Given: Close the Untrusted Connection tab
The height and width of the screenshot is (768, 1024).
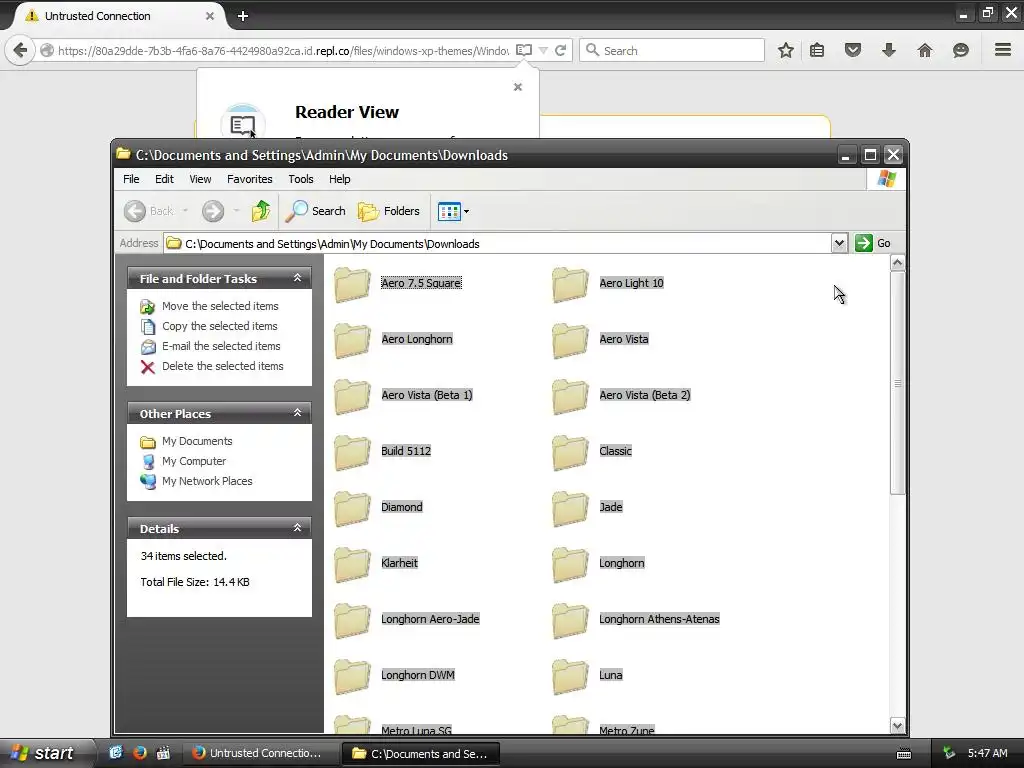Looking at the screenshot, I should coord(210,16).
